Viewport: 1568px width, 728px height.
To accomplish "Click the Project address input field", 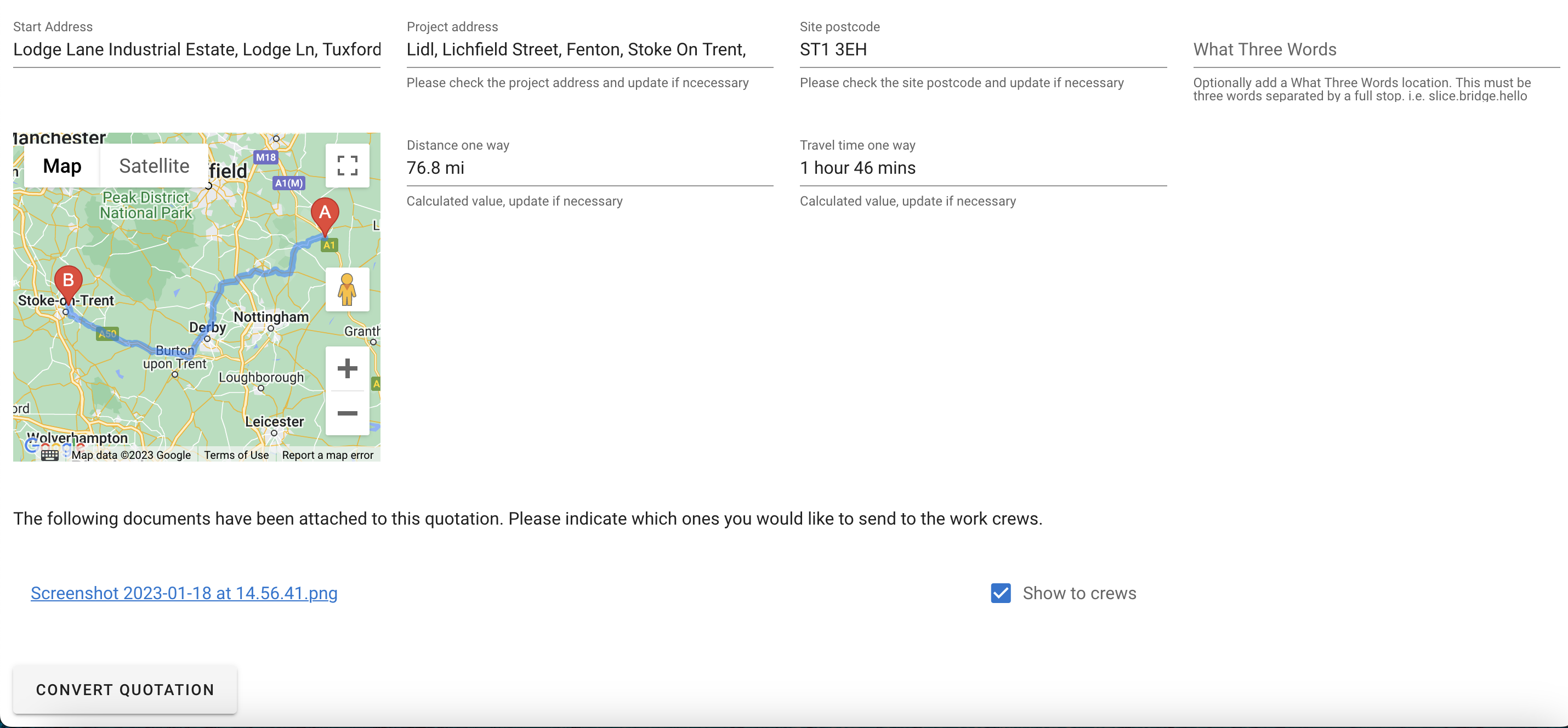I will [x=589, y=49].
